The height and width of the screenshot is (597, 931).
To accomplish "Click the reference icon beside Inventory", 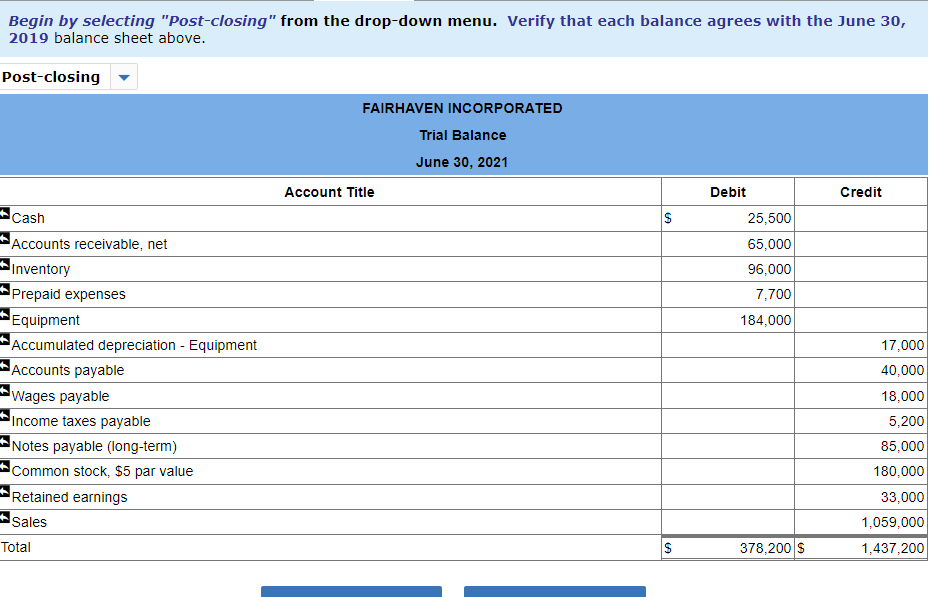I will (6, 264).
